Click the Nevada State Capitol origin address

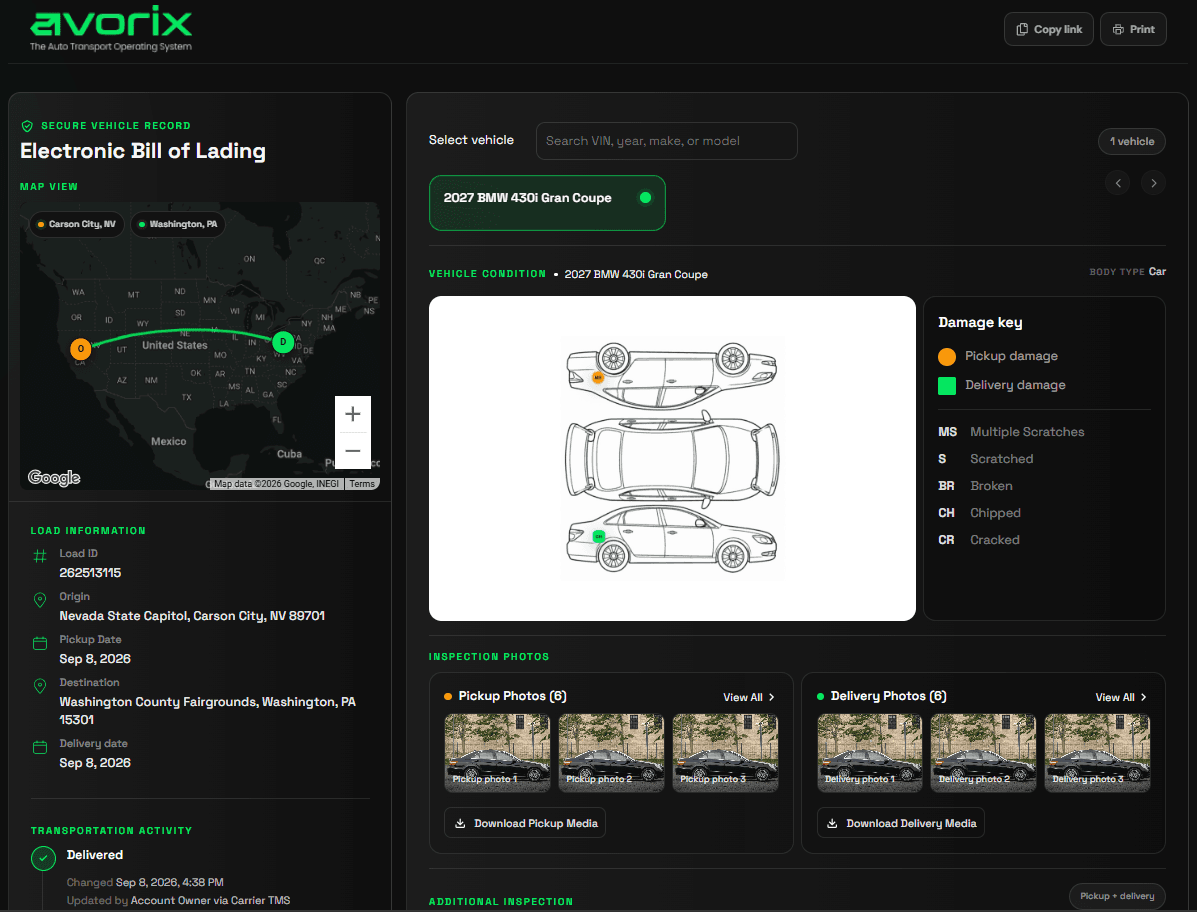tap(192, 615)
